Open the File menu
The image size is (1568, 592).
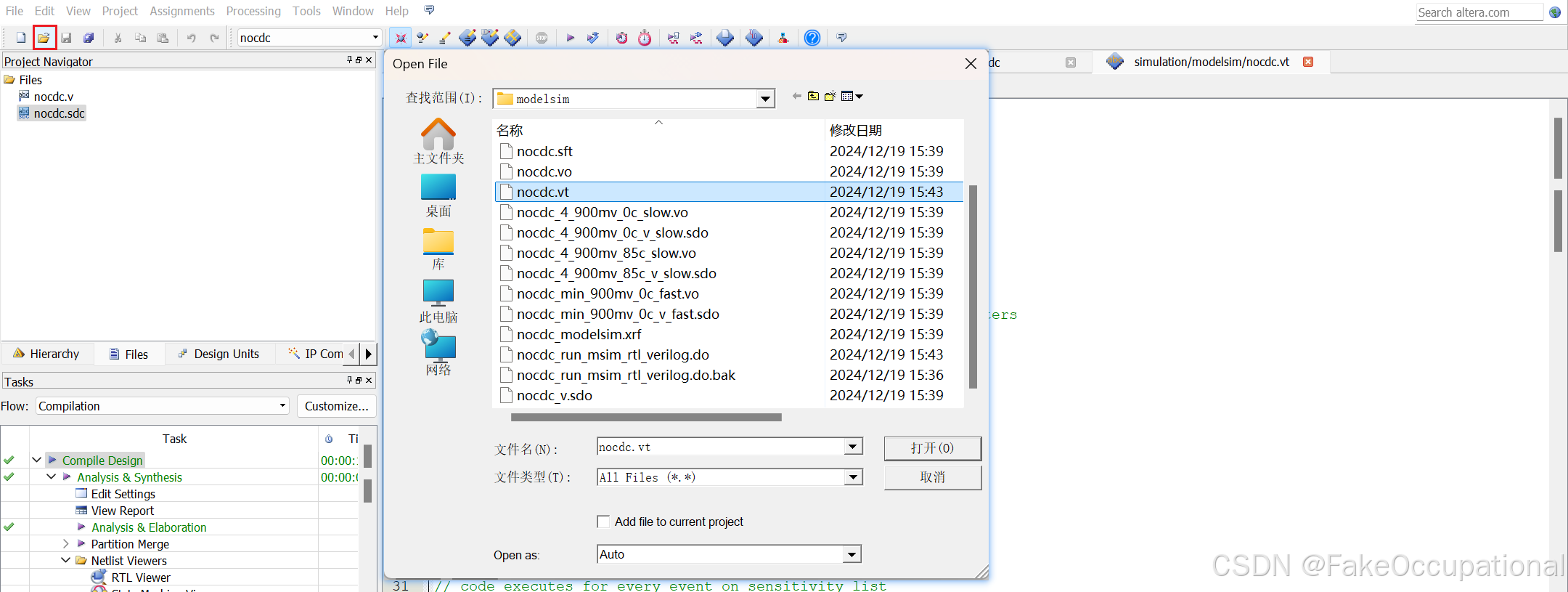tap(15, 11)
